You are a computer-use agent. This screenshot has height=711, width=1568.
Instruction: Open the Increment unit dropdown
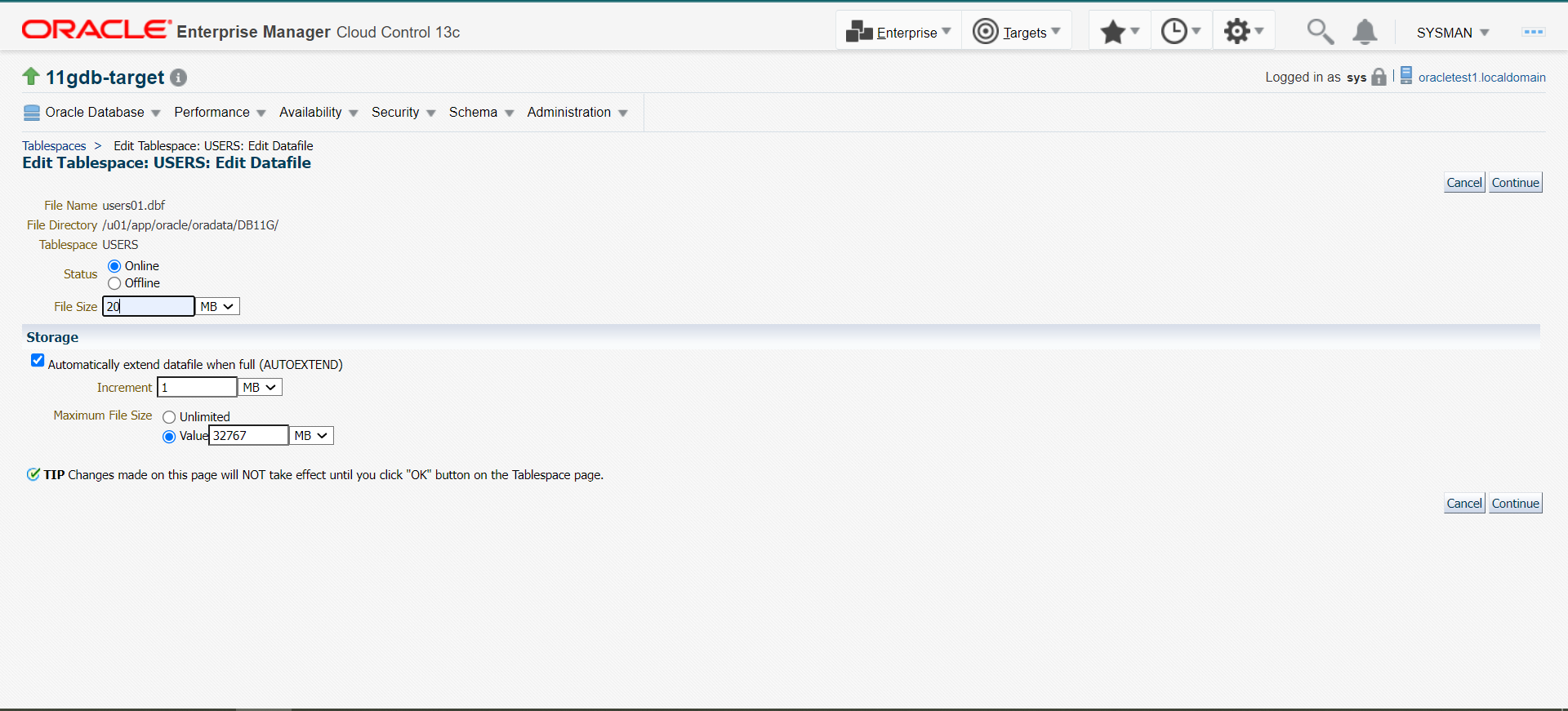point(261,387)
